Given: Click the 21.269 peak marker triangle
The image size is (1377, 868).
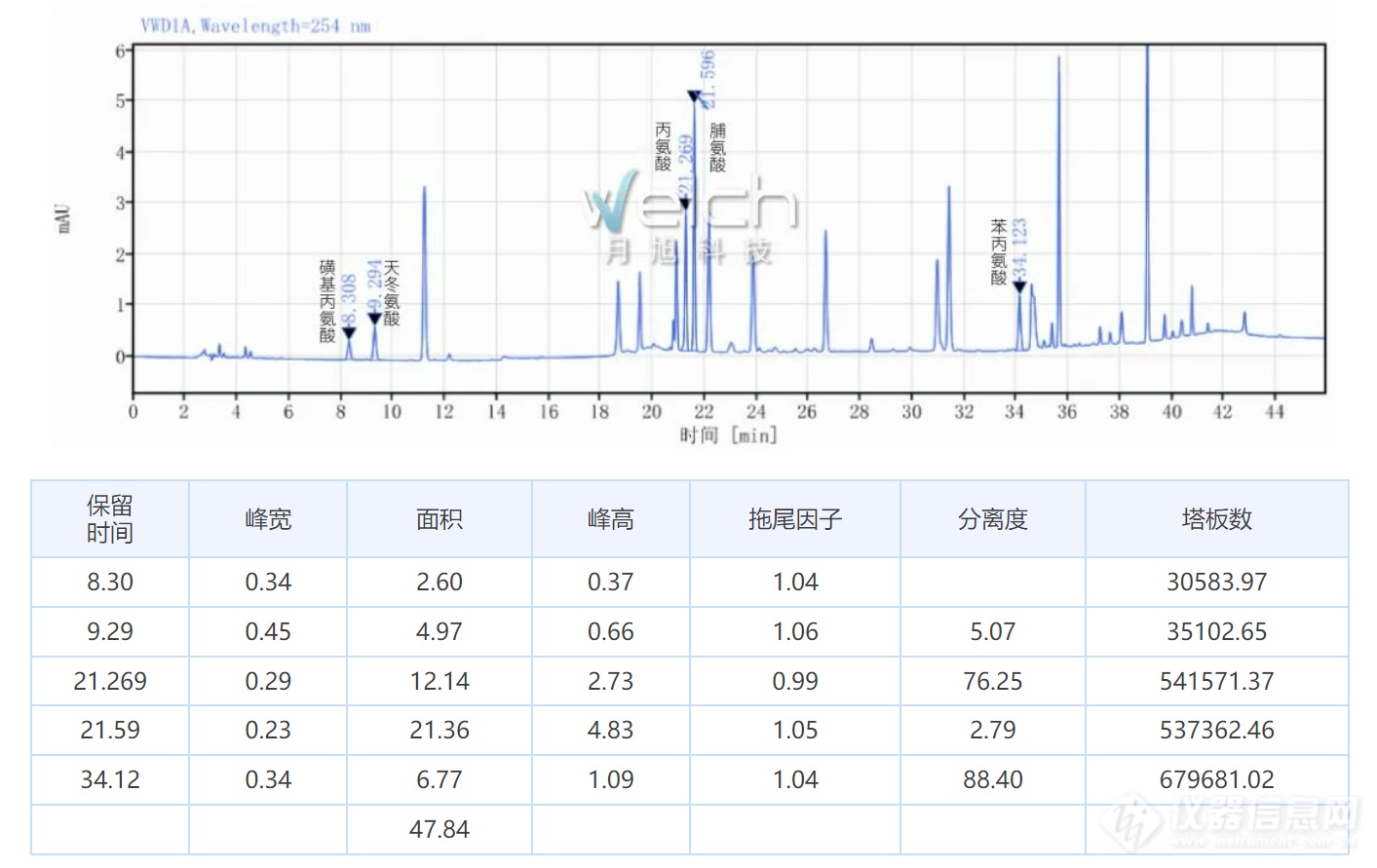Looking at the screenshot, I should point(685,204).
